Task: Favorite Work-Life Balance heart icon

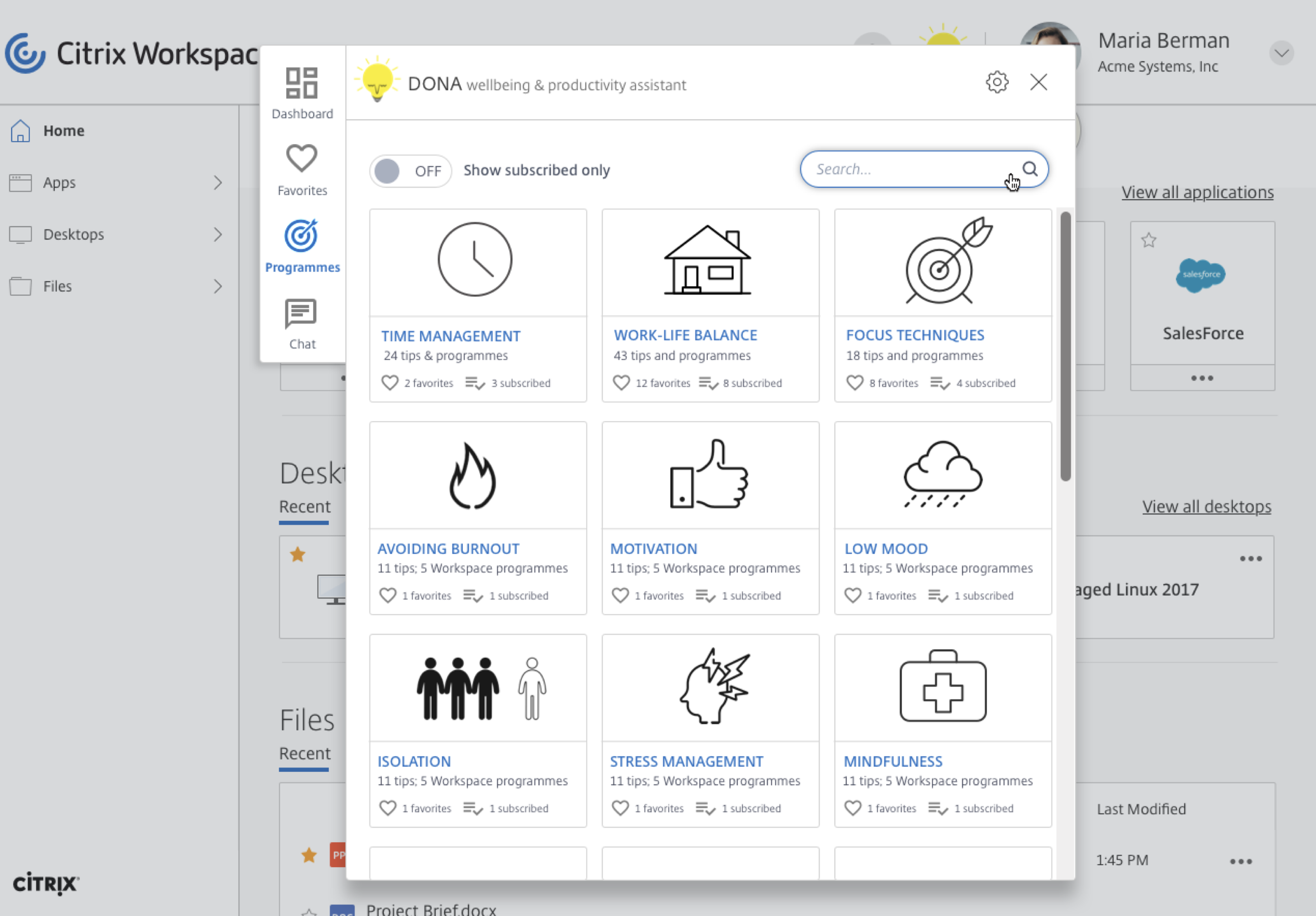Action: [x=622, y=383]
